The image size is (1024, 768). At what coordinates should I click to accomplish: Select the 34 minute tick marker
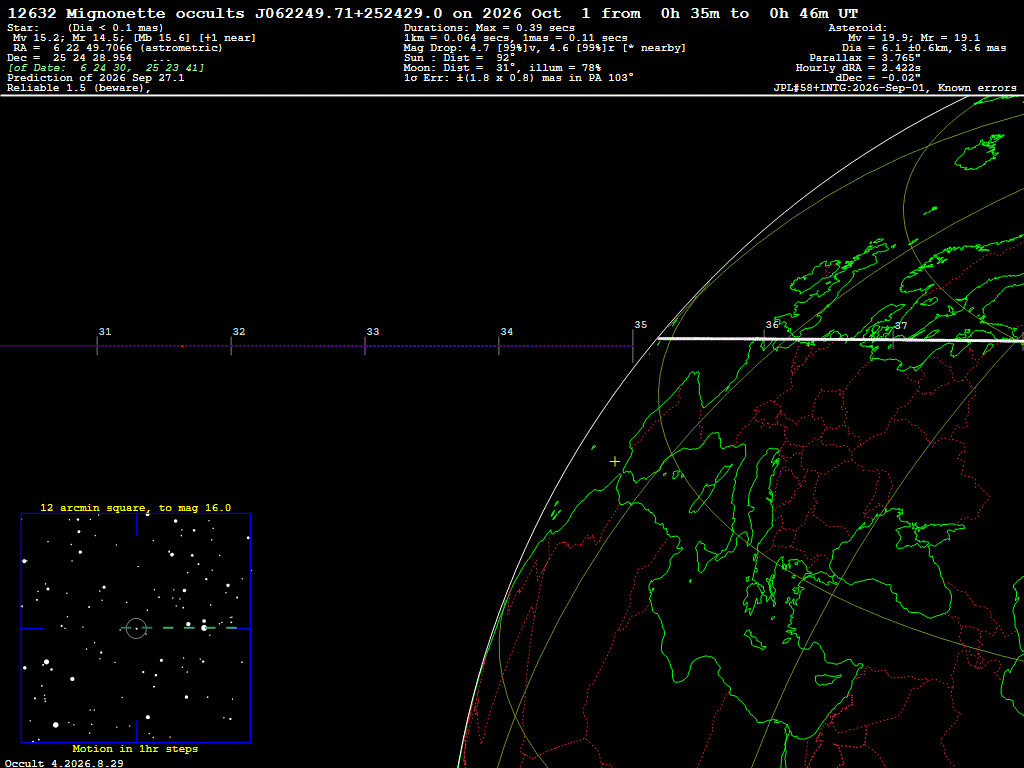(499, 346)
